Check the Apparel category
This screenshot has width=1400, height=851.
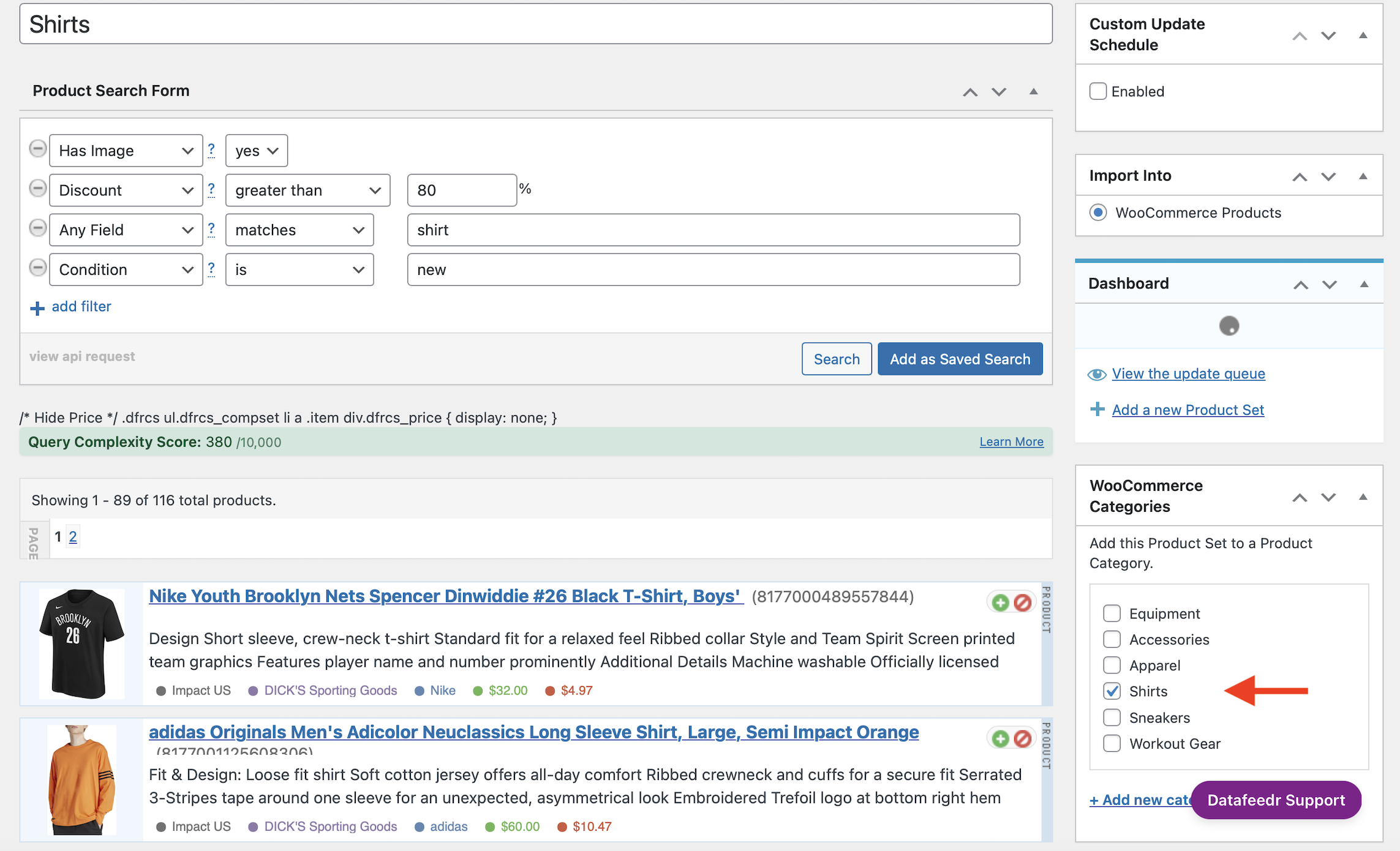tap(1112, 665)
